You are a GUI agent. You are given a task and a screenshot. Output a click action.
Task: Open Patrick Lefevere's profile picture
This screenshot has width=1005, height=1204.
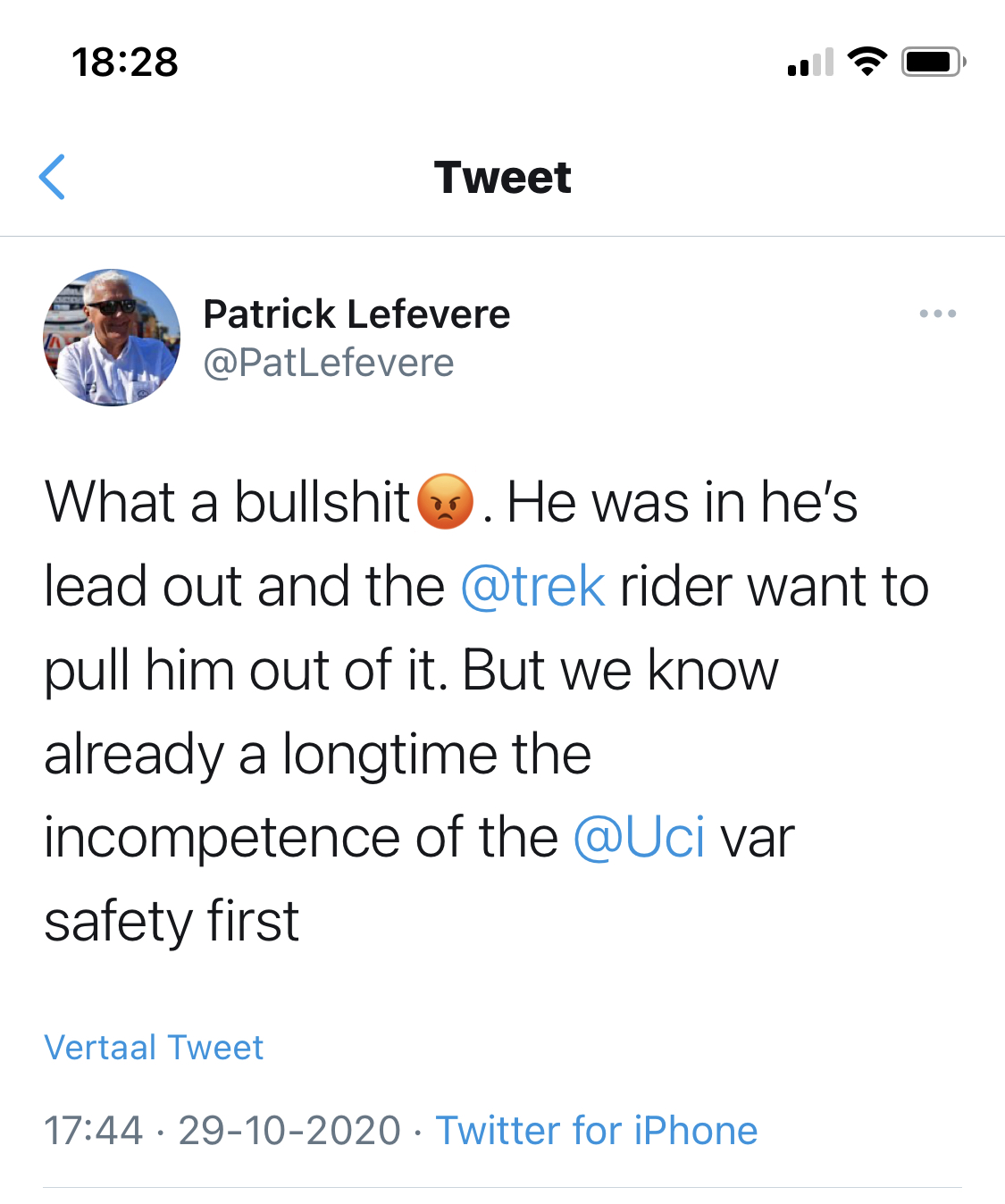pyautogui.click(x=112, y=338)
